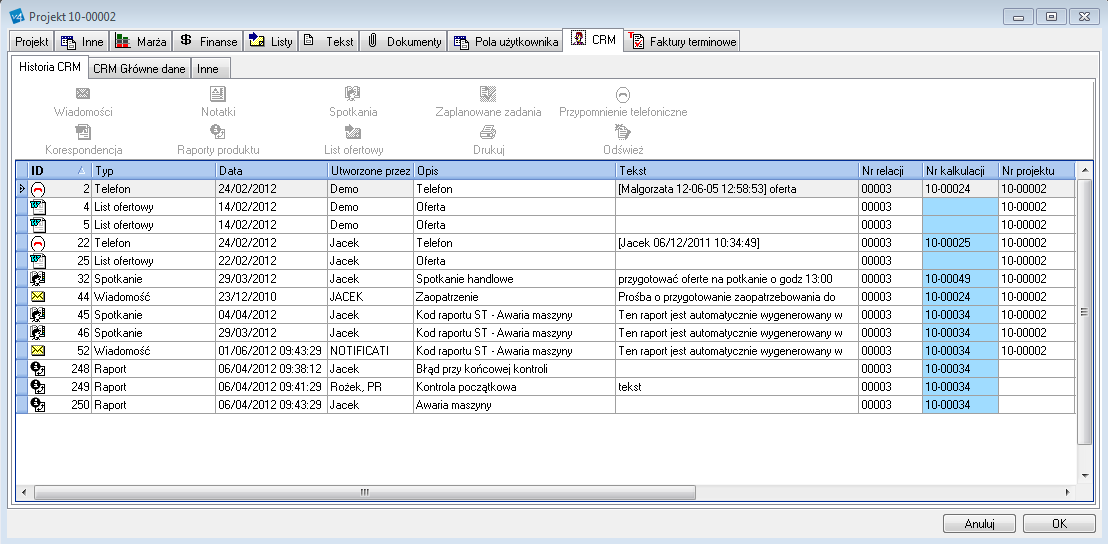Click the Anuluj button
The image size is (1108, 544).
979,524
